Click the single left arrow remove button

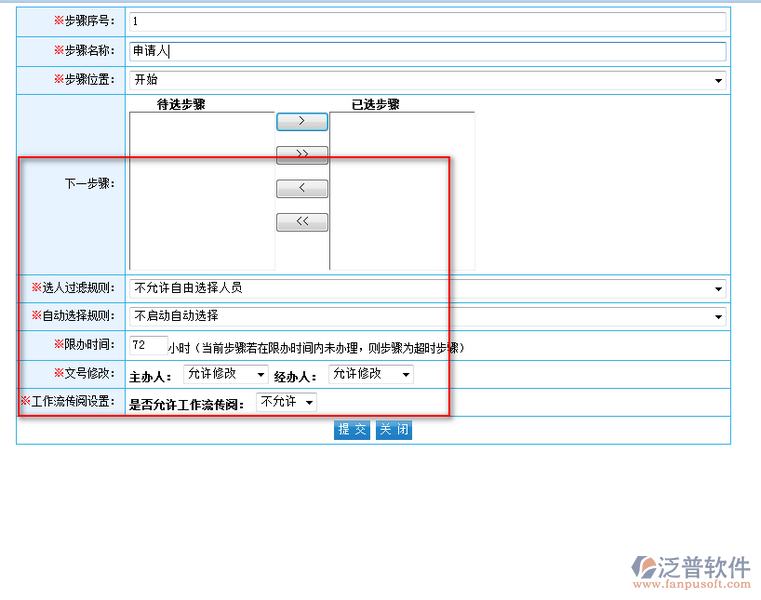(301, 189)
